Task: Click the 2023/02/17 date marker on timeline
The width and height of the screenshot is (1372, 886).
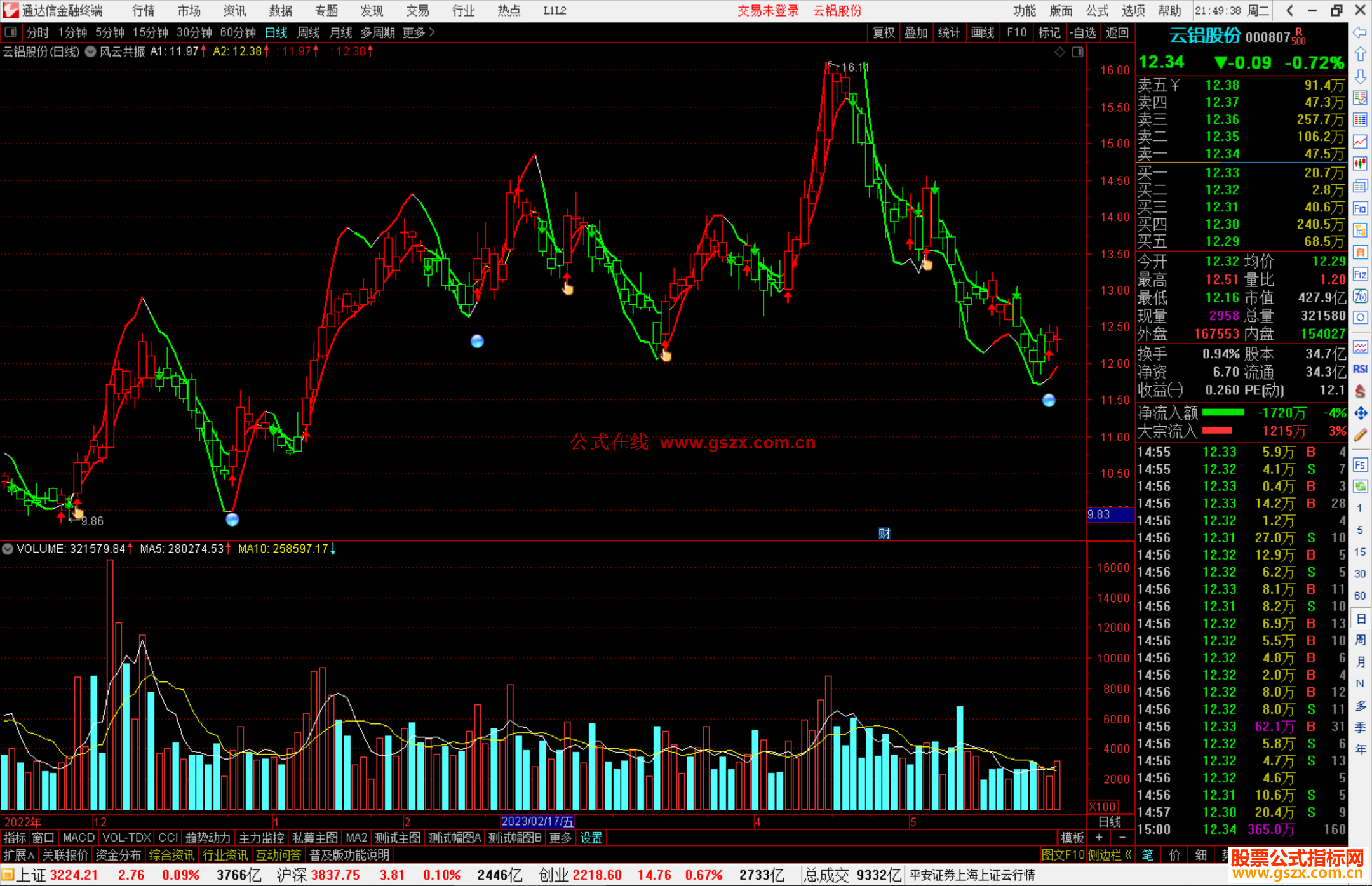Action: [537, 821]
